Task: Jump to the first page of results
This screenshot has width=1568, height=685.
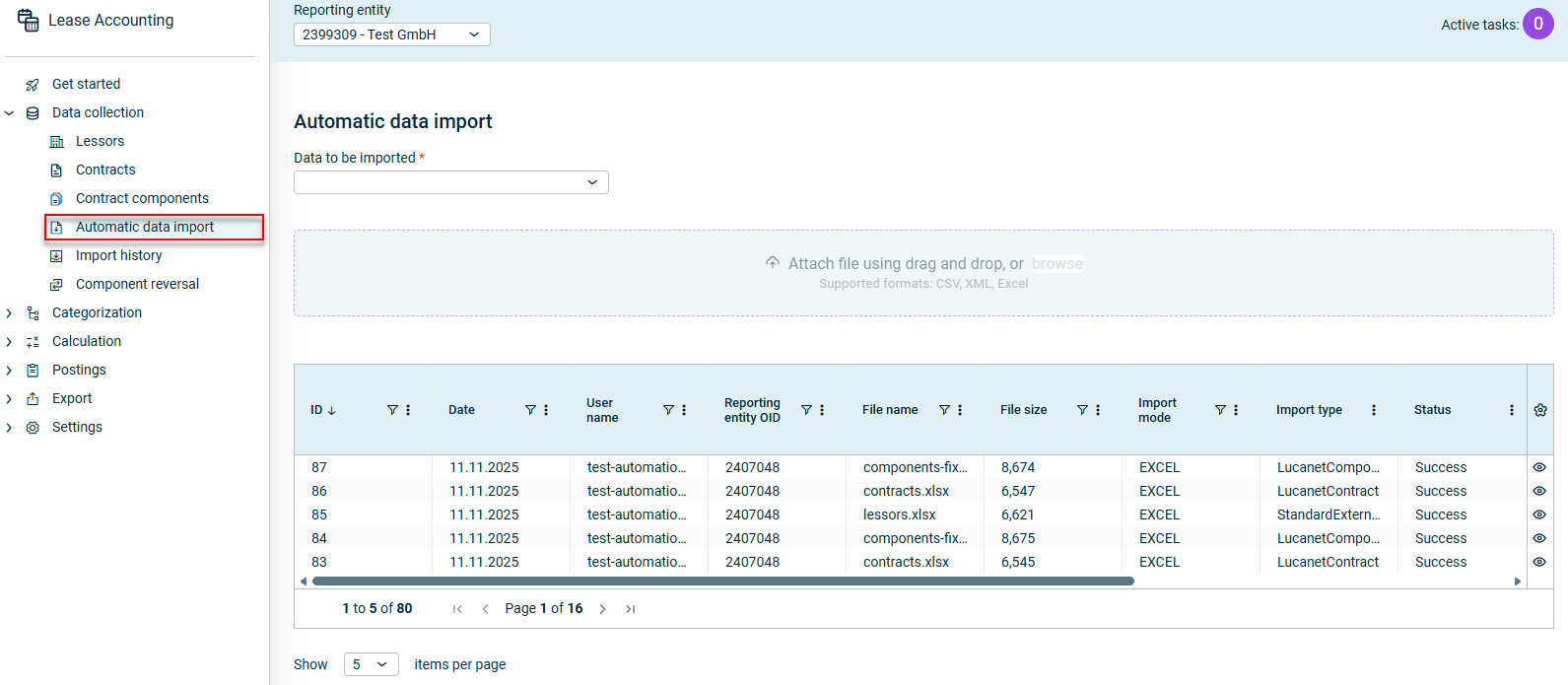Action: click(457, 609)
